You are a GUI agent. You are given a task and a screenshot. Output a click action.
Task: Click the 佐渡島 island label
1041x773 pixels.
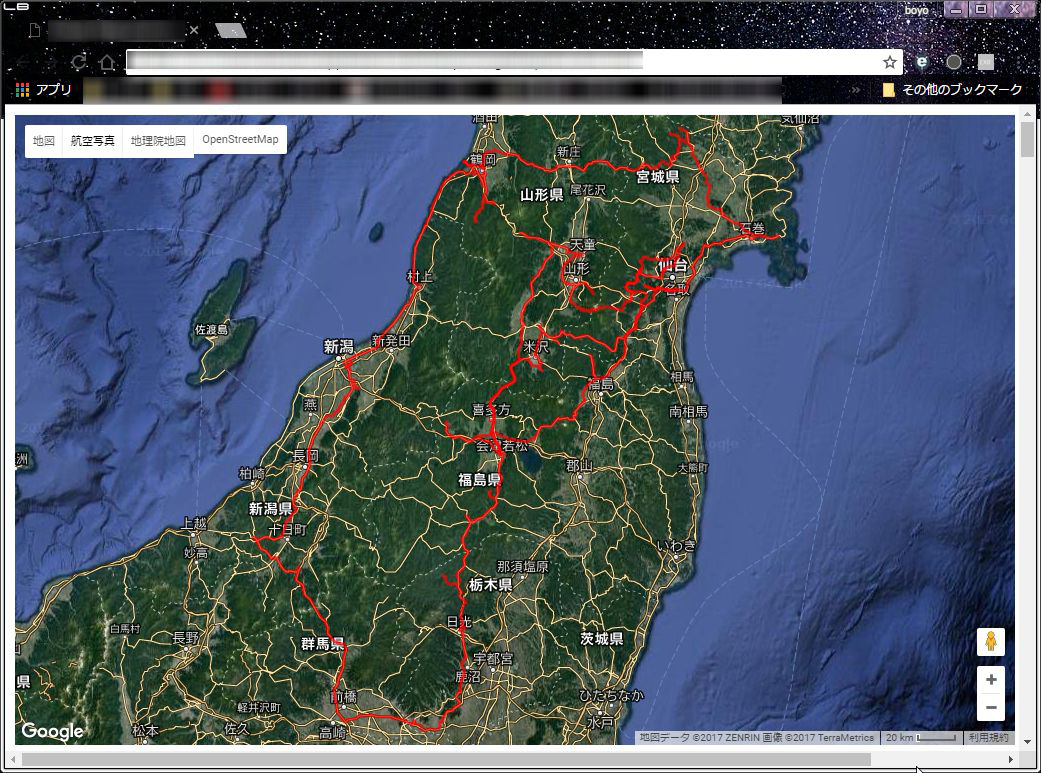coord(211,329)
